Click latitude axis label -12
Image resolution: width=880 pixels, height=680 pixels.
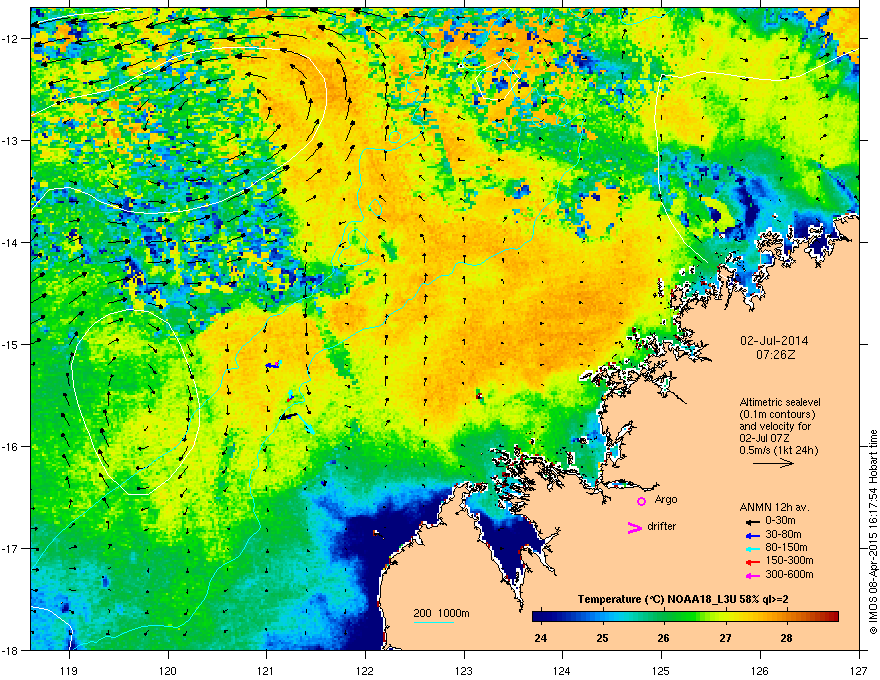[x=11, y=38]
